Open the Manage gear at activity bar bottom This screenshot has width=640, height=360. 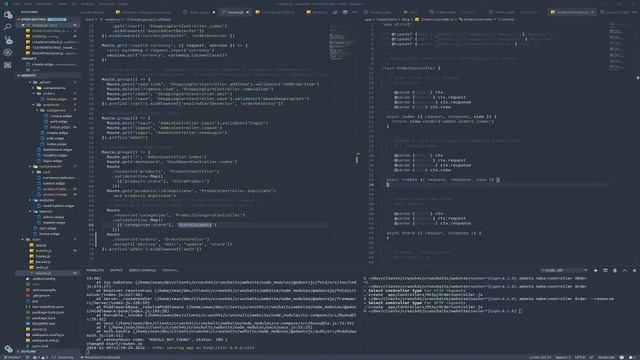pos(8,349)
